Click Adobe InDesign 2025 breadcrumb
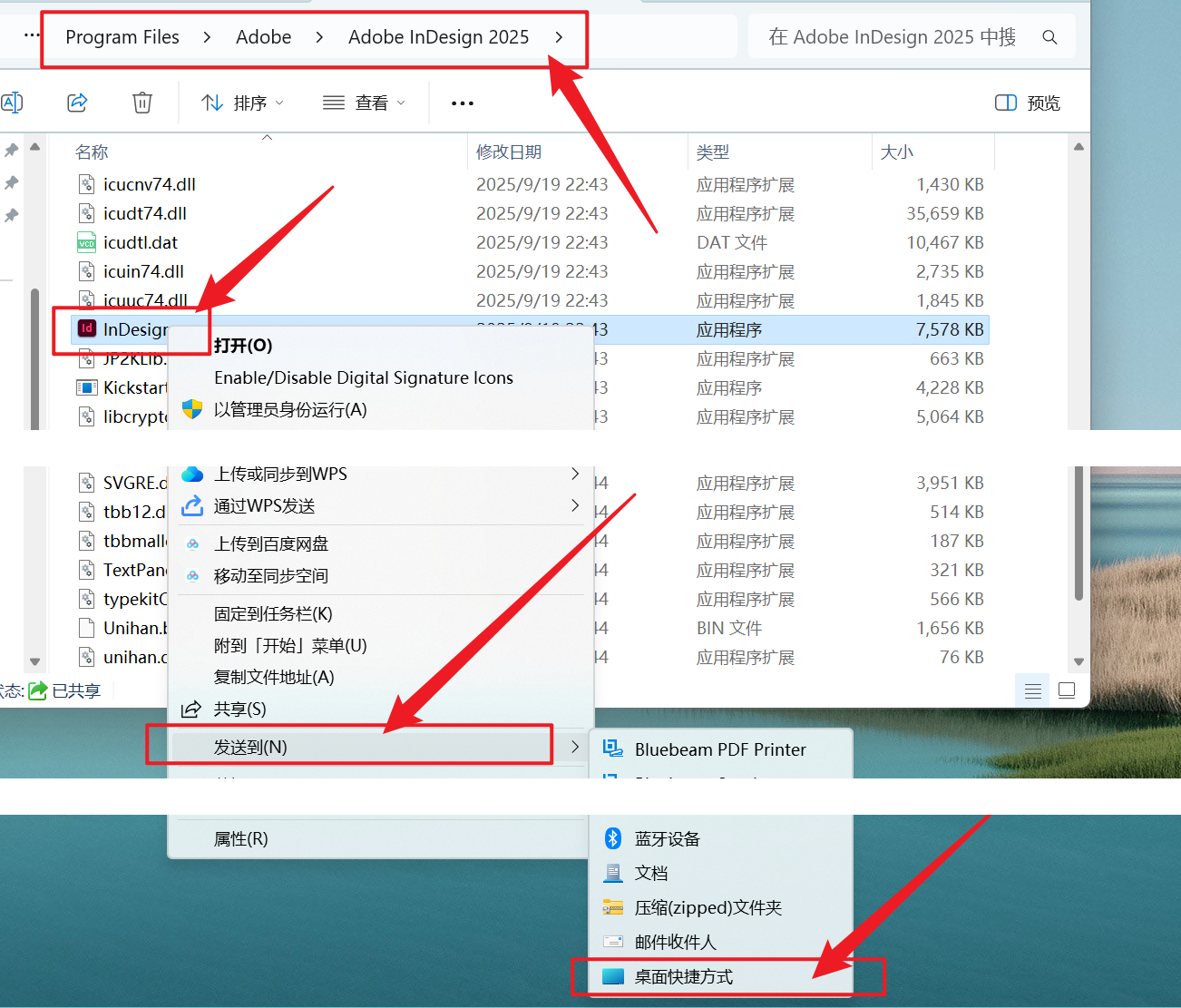This screenshot has height=1008, width=1181. point(438,37)
